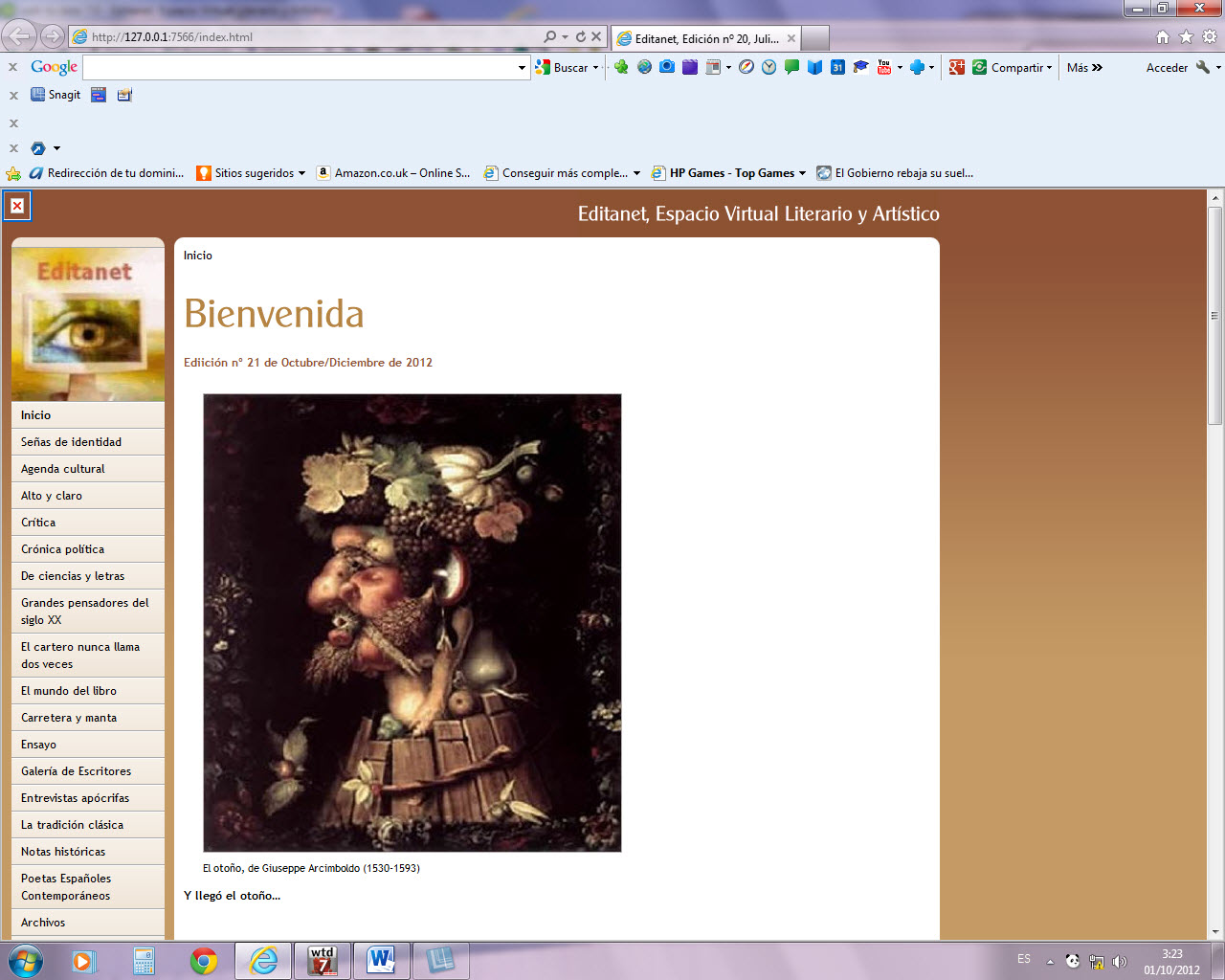Viewport: 1225px width, 980px height.
Task: Open El Gobierno rebaja su suel... favorite
Action: [x=895, y=173]
